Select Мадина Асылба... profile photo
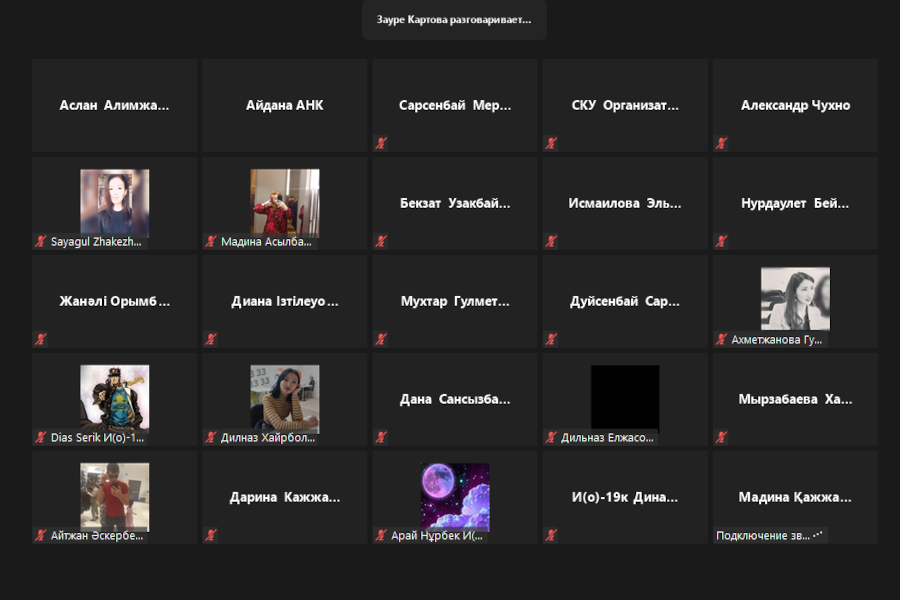The width and height of the screenshot is (900, 600). pos(285,203)
